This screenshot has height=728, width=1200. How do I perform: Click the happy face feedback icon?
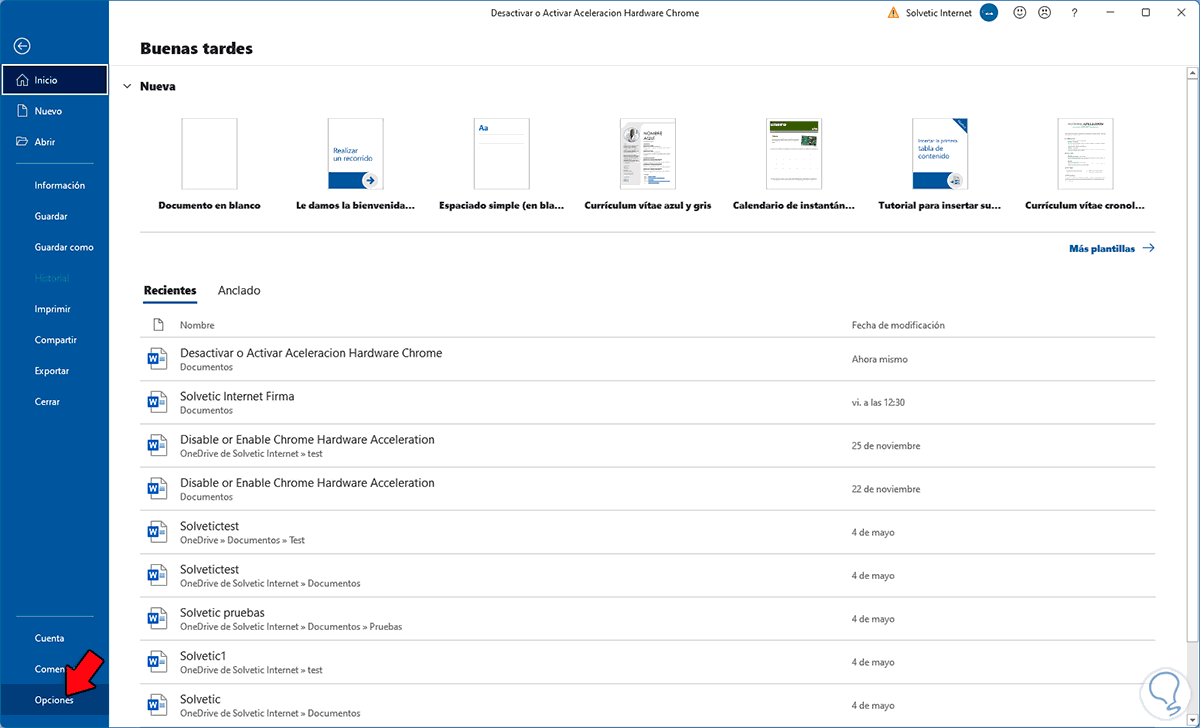(x=1020, y=13)
